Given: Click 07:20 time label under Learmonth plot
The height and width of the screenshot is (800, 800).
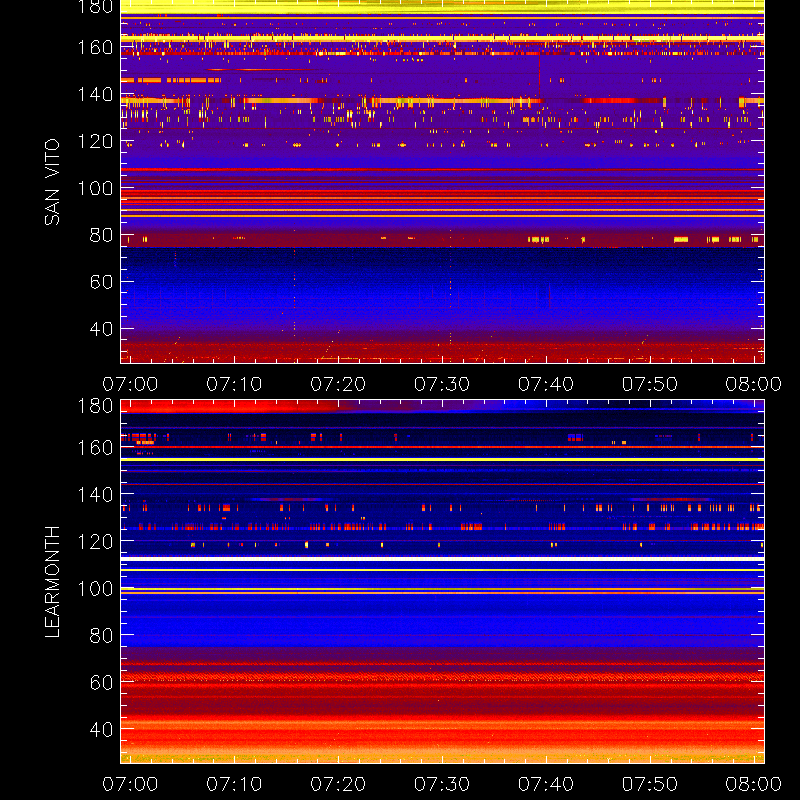Looking at the screenshot, I should pos(338,784).
